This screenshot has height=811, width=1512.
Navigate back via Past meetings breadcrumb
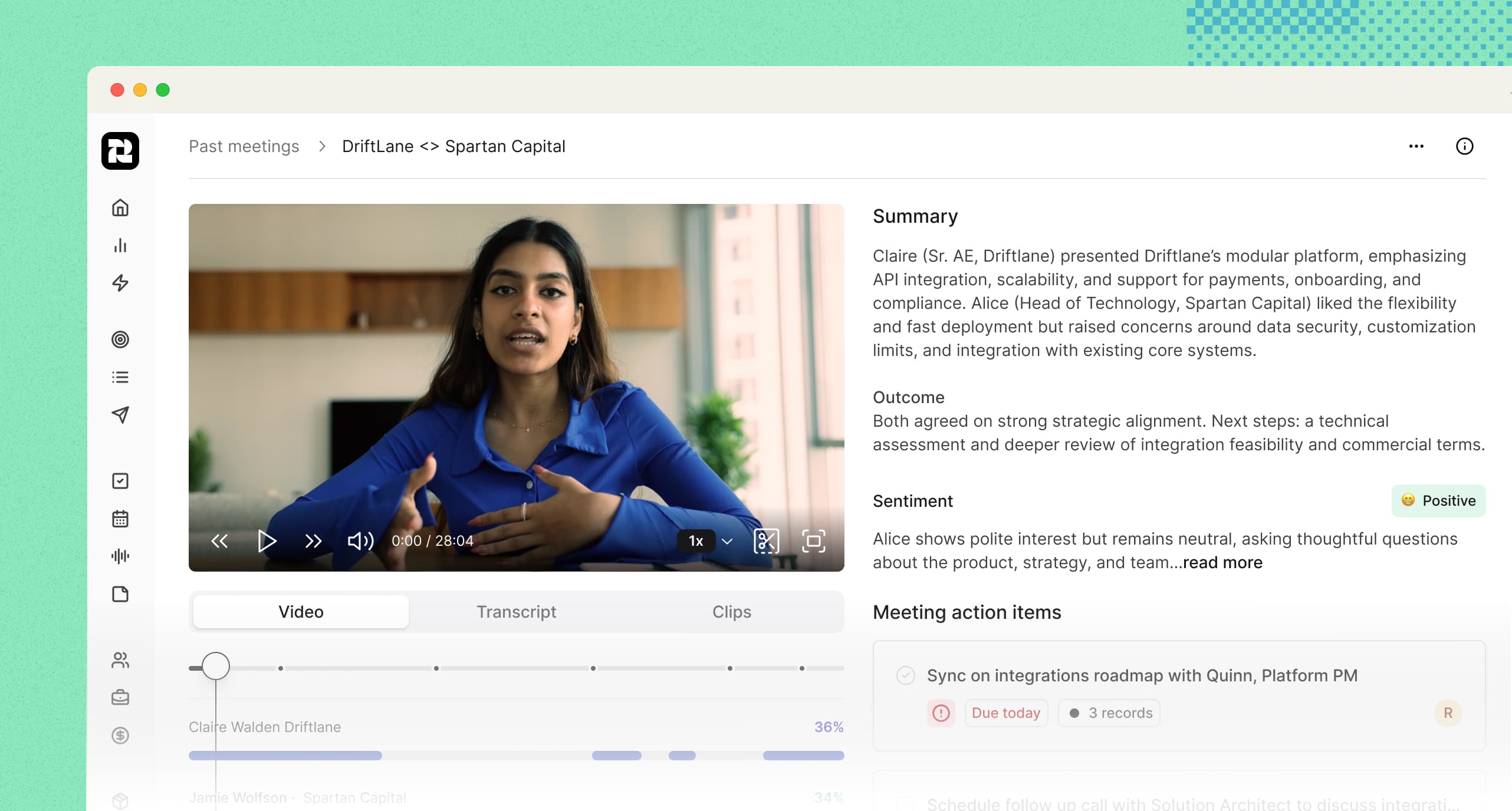(x=244, y=146)
